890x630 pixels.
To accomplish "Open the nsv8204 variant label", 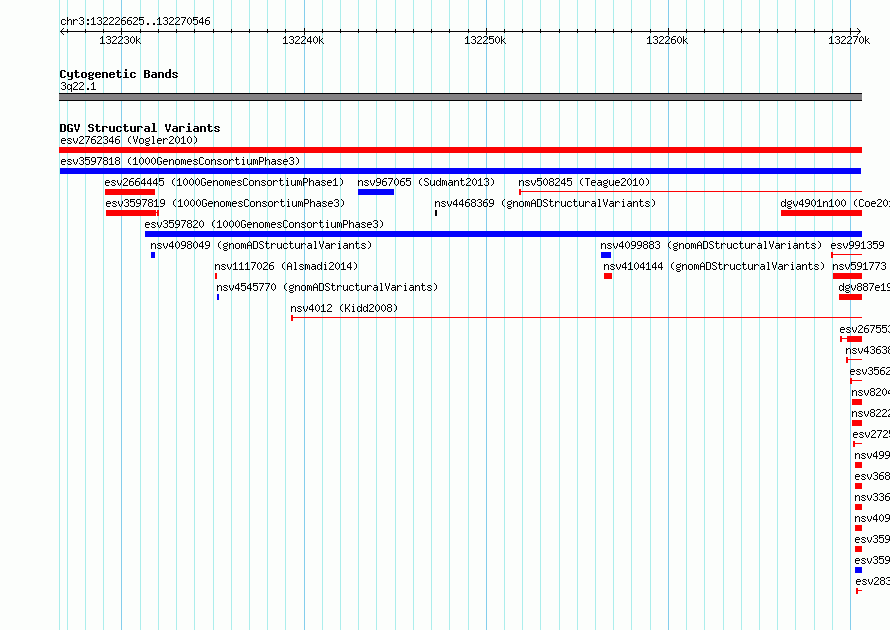I will click(x=870, y=392).
